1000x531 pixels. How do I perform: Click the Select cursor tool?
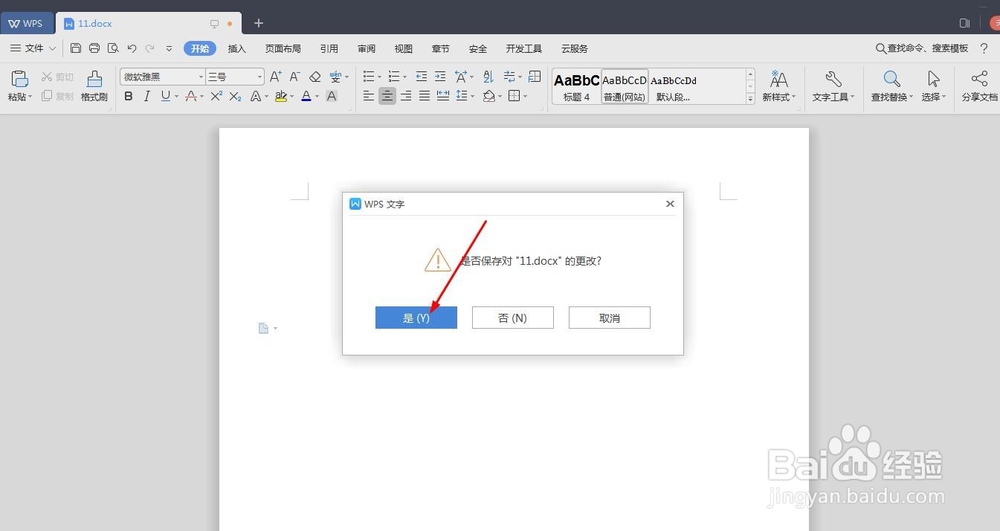pyautogui.click(x=934, y=85)
